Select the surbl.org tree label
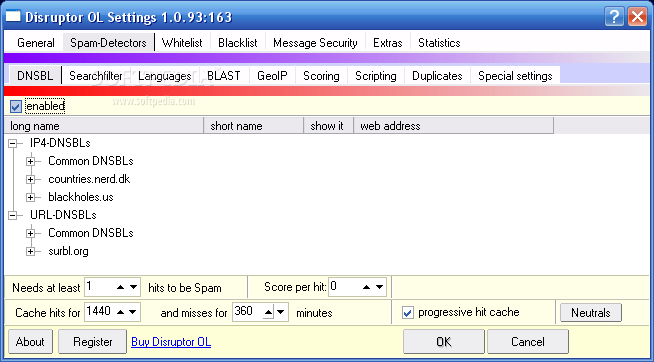This screenshot has height=362, width=654. (x=68, y=251)
